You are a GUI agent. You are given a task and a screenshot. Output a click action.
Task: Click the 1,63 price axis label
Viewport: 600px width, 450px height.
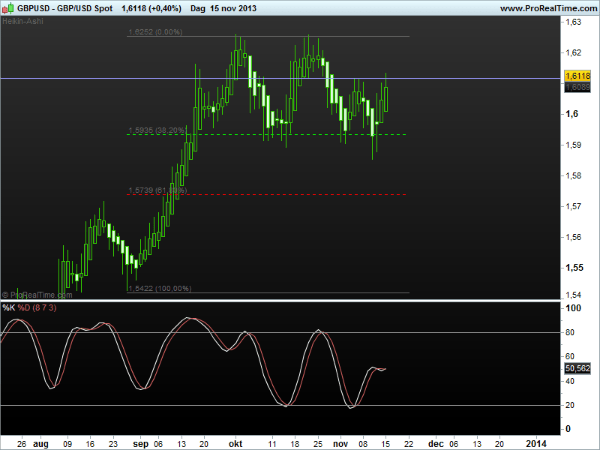pos(573,22)
